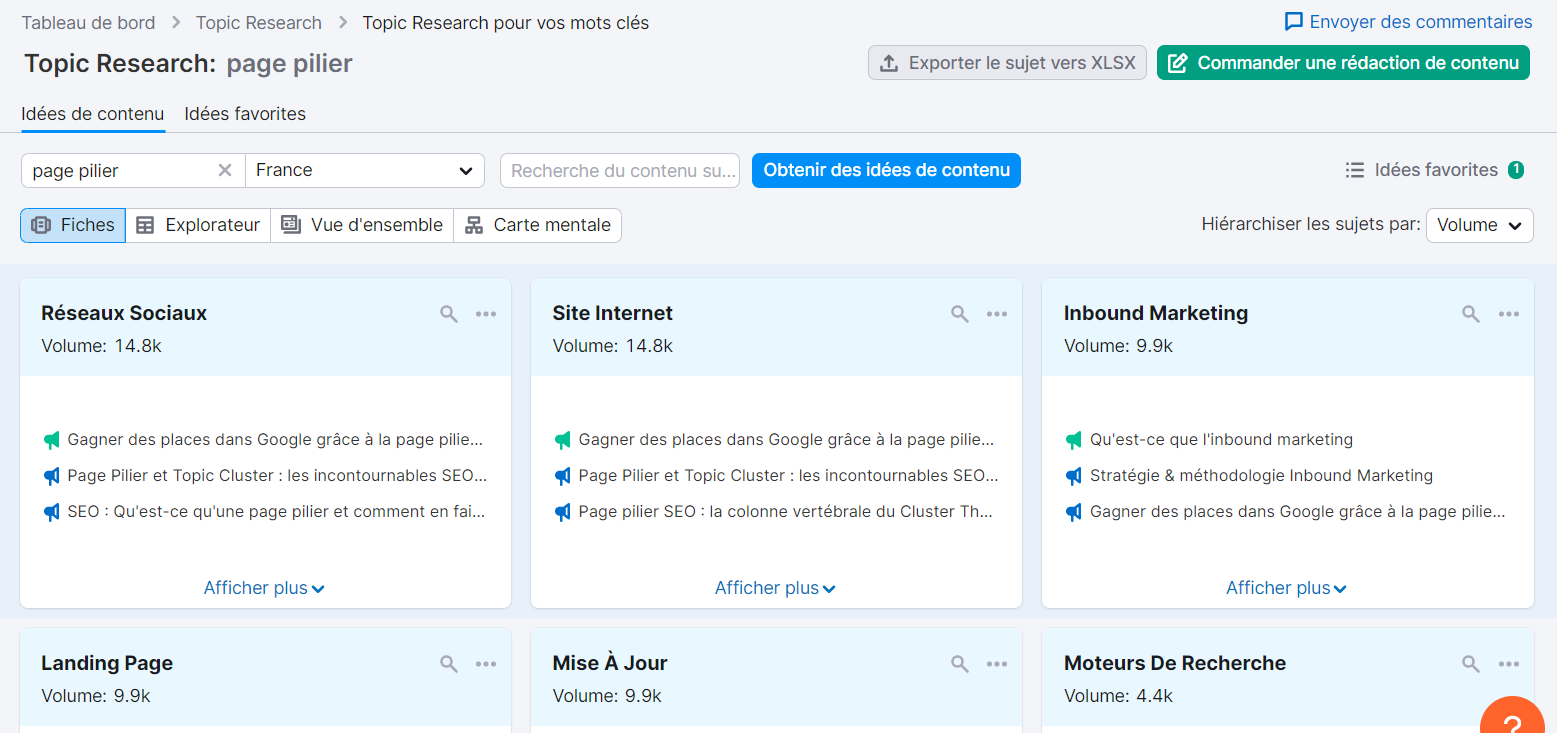
Task: Open 'Qu'est-ce que l'inbound marketing' headline
Action: tap(1221, 440)
